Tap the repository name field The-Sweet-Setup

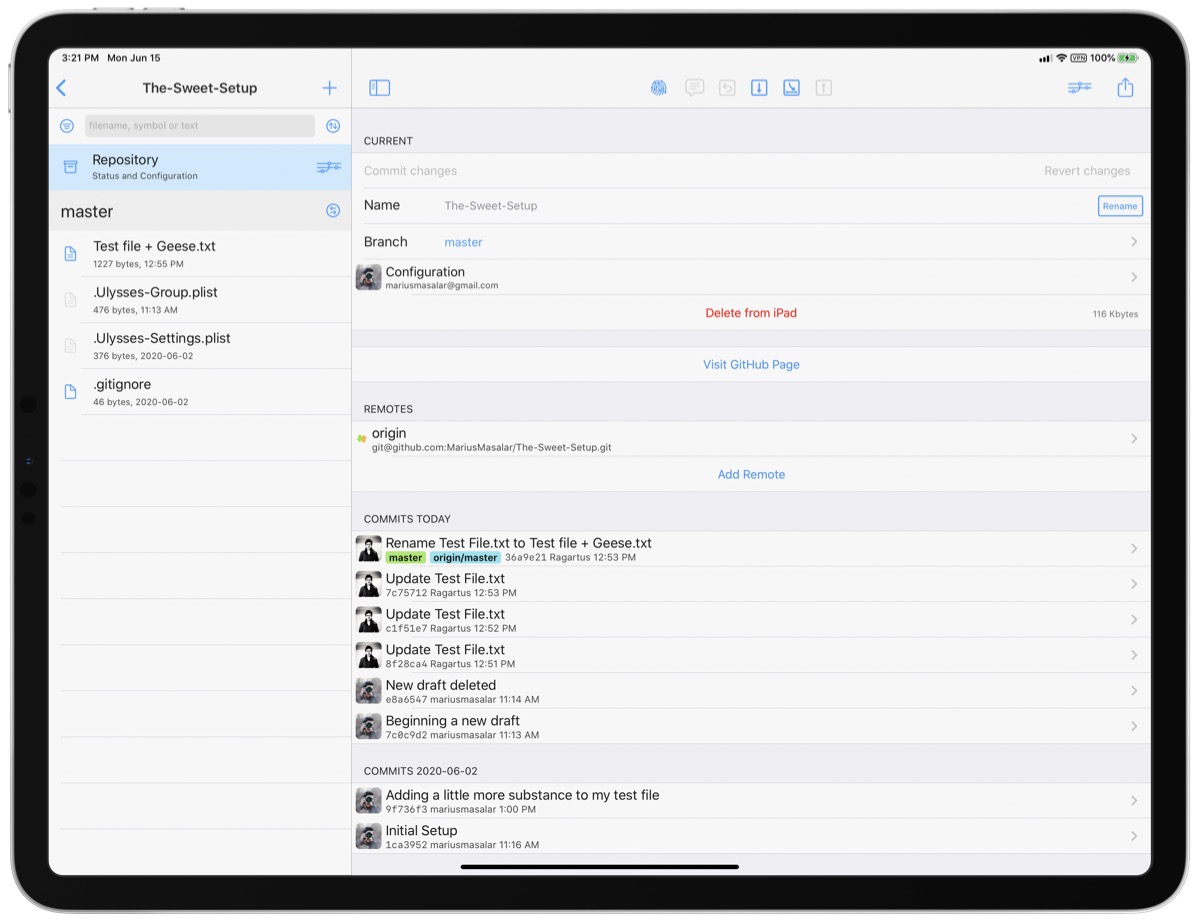click(x=491, y=206)
